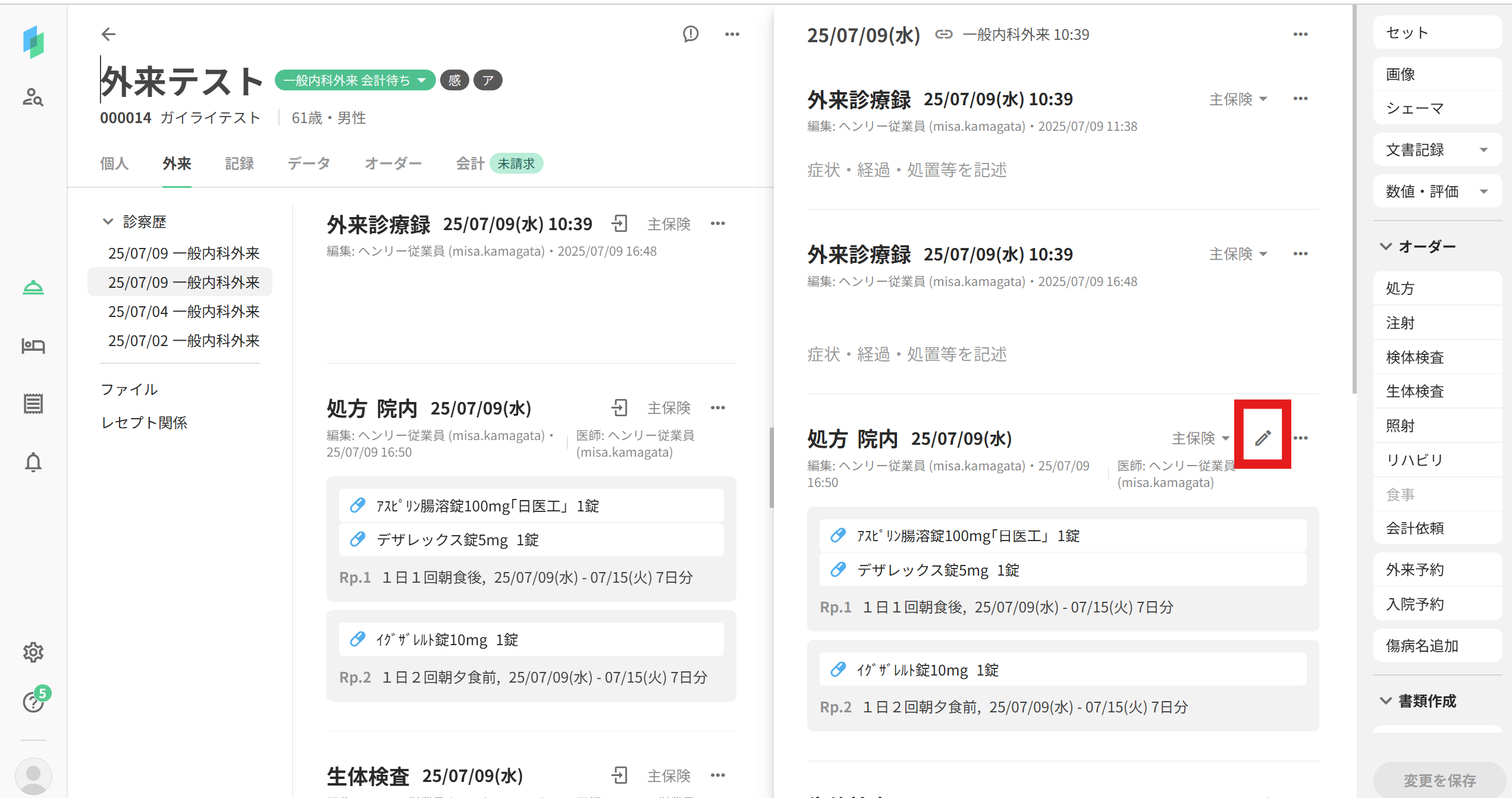Click copy-to-record icon next to left 処方 院内
The height and width of the screenshot is (798, 1512).
point(619,408)
